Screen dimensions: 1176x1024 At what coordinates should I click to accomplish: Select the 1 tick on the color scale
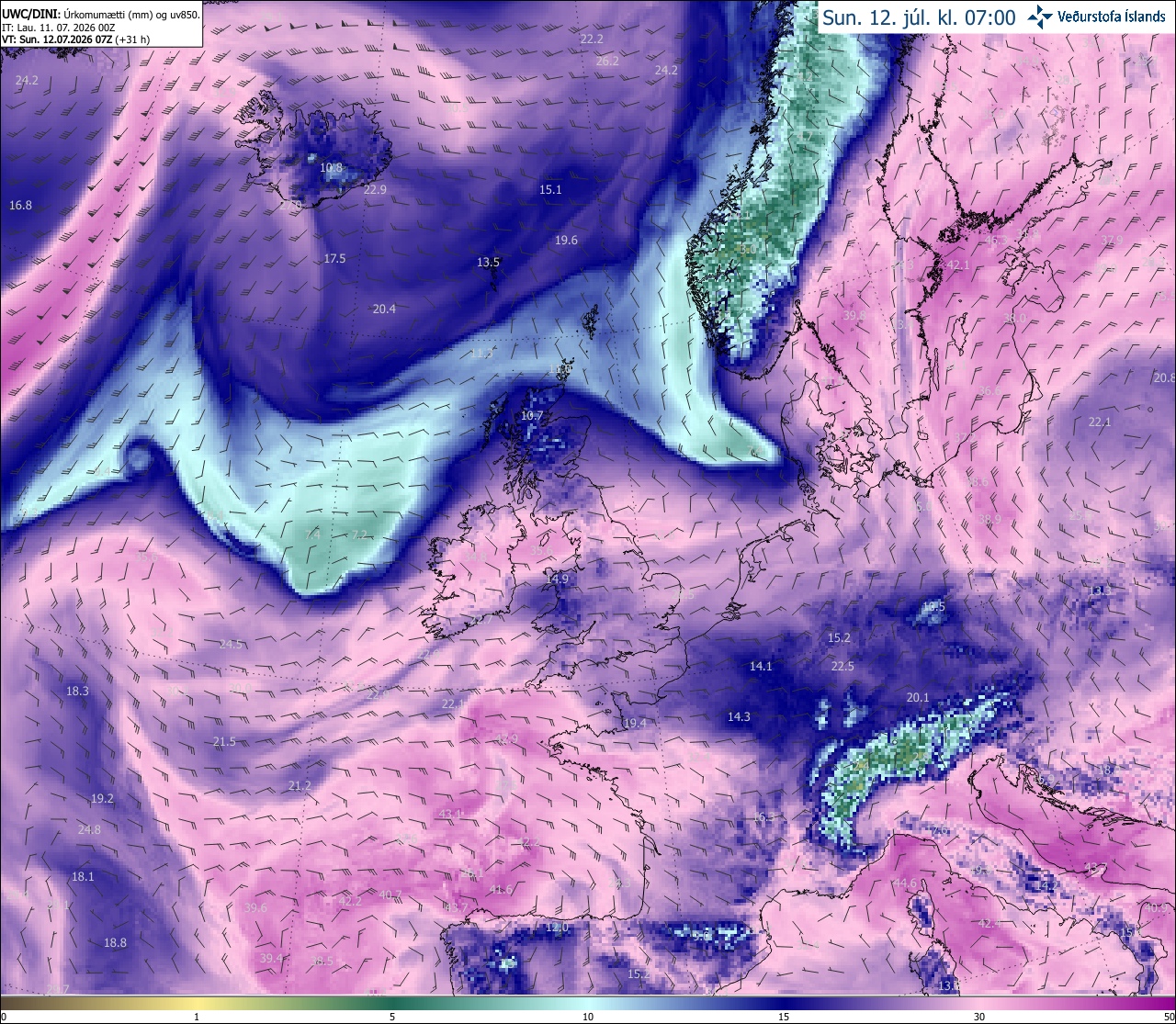[197, 1017]
